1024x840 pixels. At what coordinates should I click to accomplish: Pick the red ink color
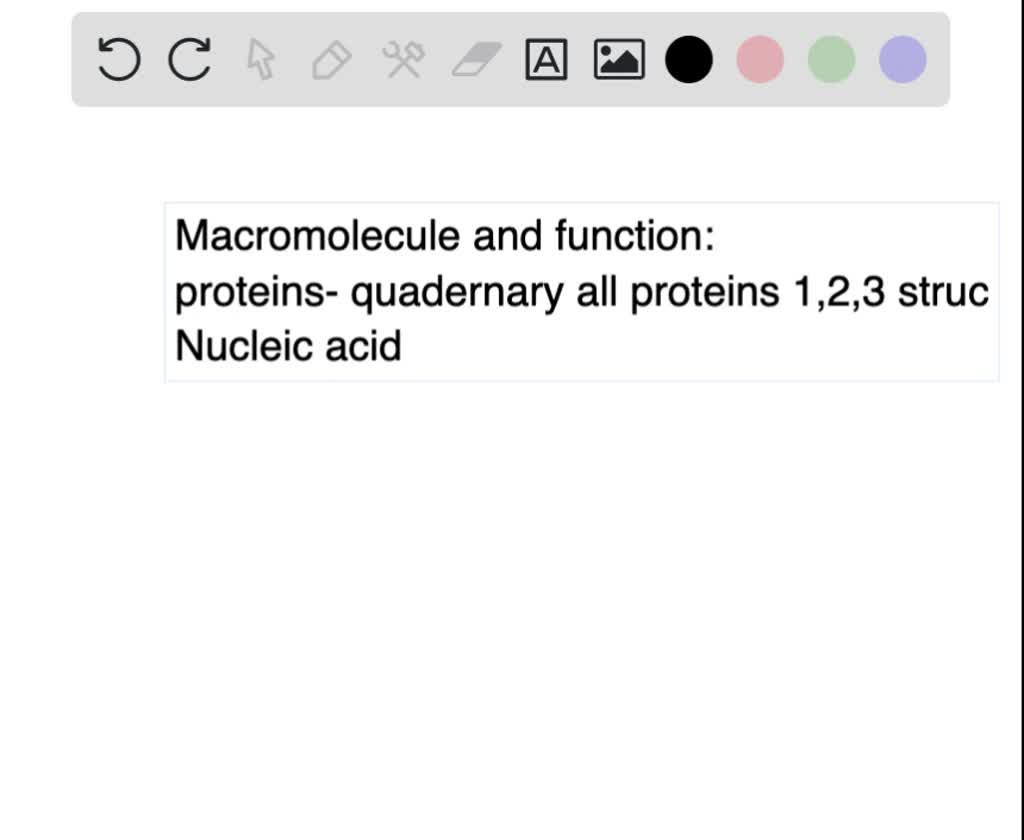pyautogui.click(x=758, y=58)
